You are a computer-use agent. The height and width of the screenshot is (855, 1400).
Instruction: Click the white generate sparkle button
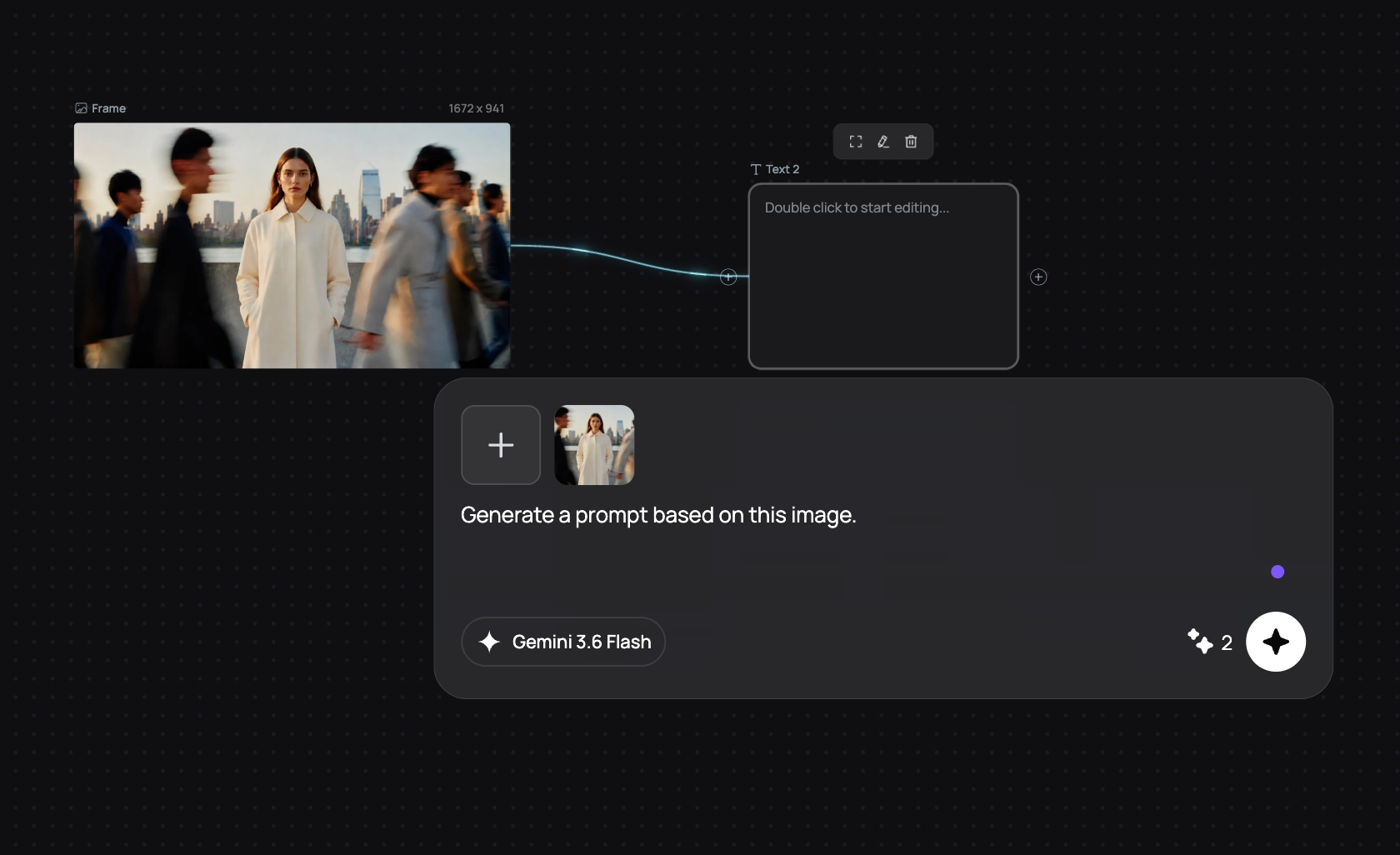[x=1276, y=642]
